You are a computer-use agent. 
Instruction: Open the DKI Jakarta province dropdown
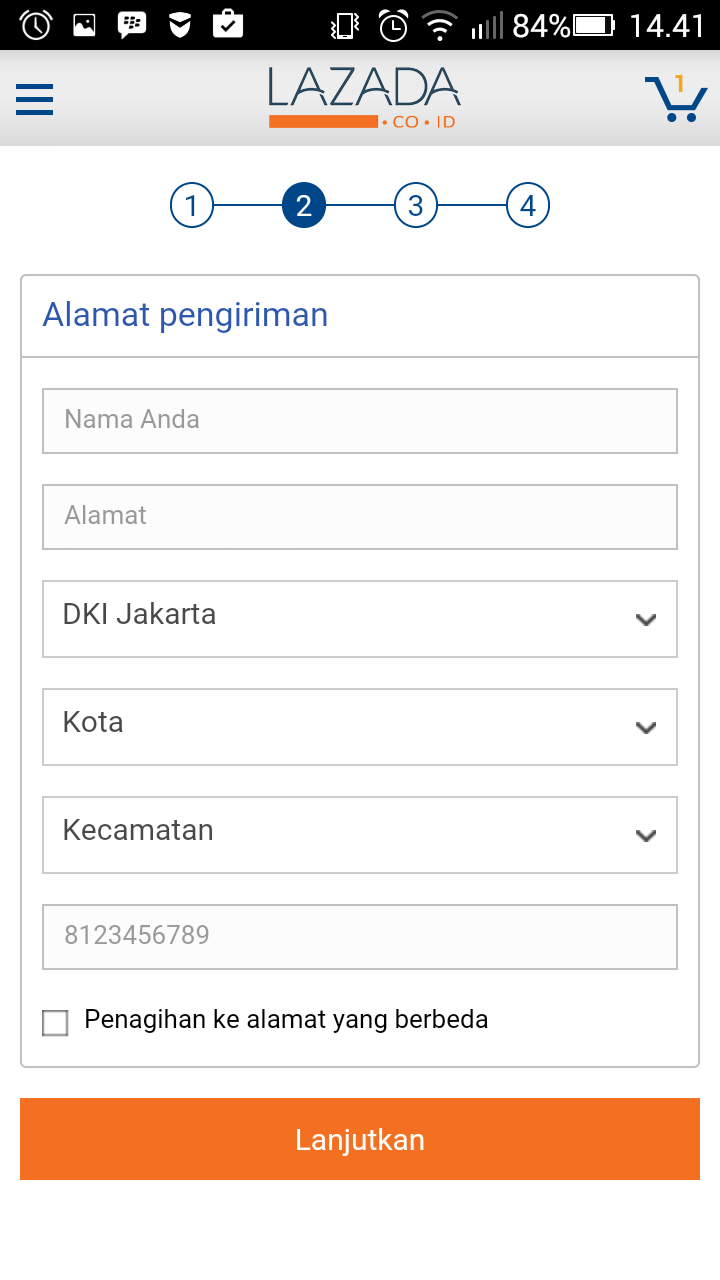[360, 618]
